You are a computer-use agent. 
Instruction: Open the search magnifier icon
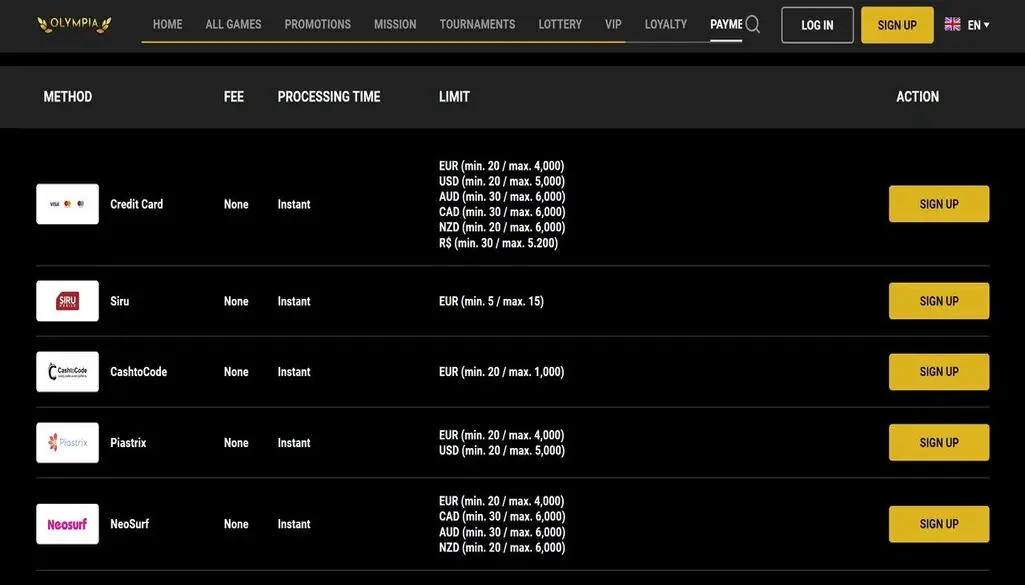753,24
